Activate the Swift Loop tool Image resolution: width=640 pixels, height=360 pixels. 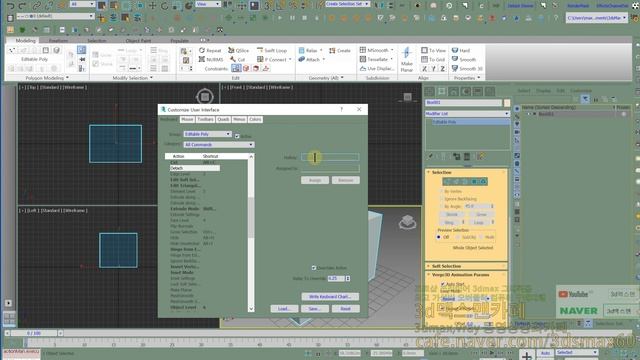coord(272,50)
